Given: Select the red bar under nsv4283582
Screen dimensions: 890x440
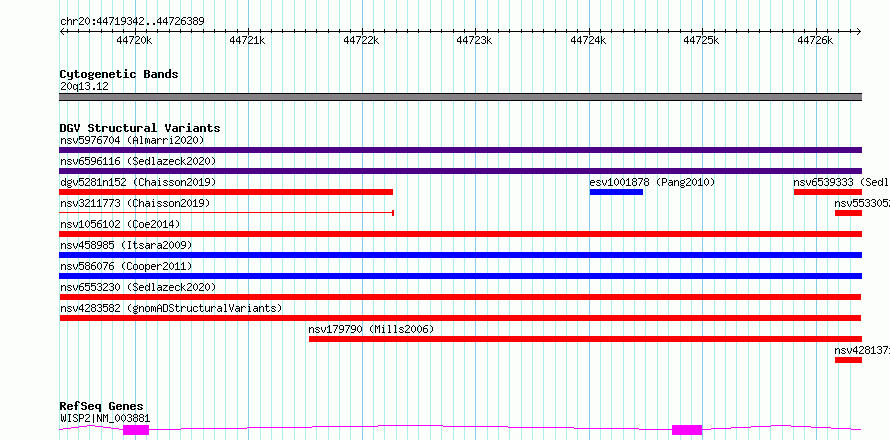Looking at the screenshot, I should (460, 318).
